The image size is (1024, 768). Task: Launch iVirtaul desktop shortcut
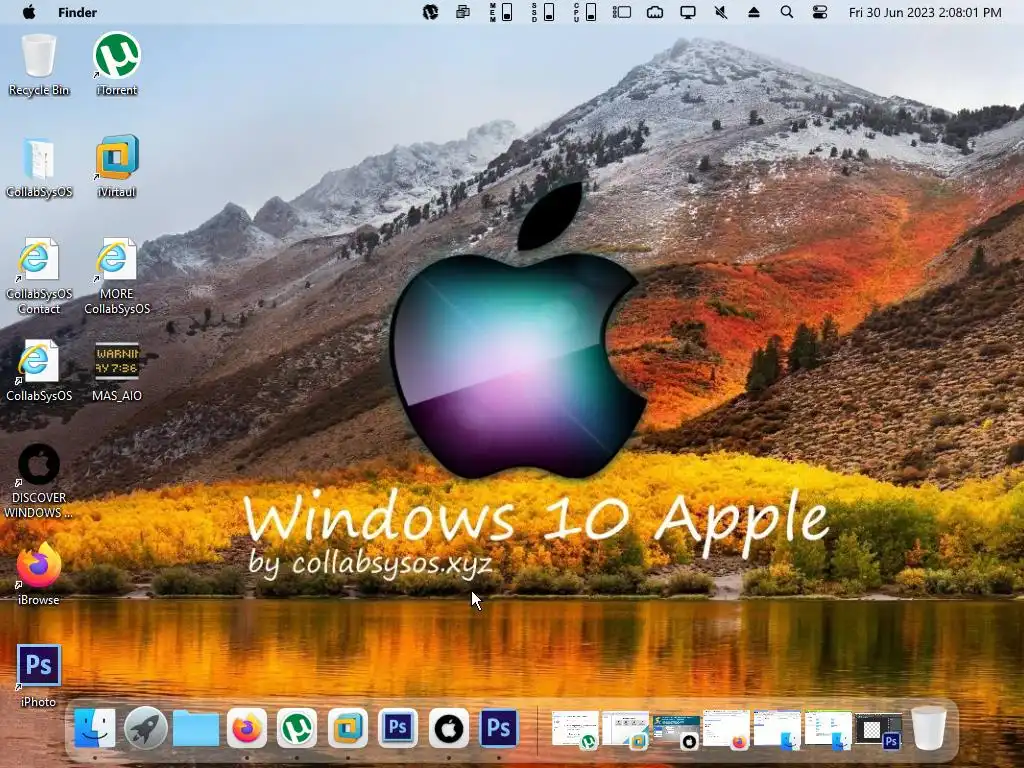tap(117, 167)
